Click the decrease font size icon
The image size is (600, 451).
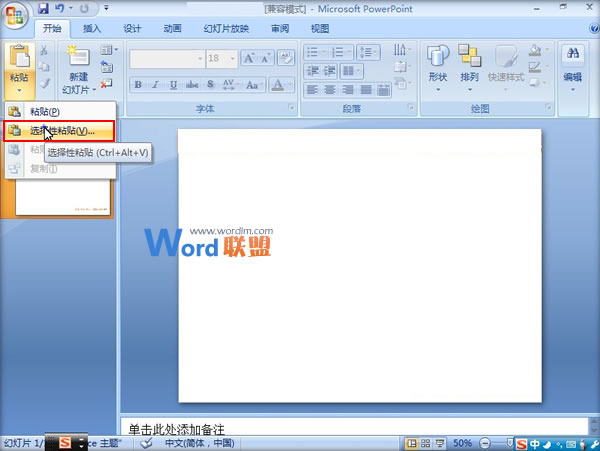click(266, 59)
